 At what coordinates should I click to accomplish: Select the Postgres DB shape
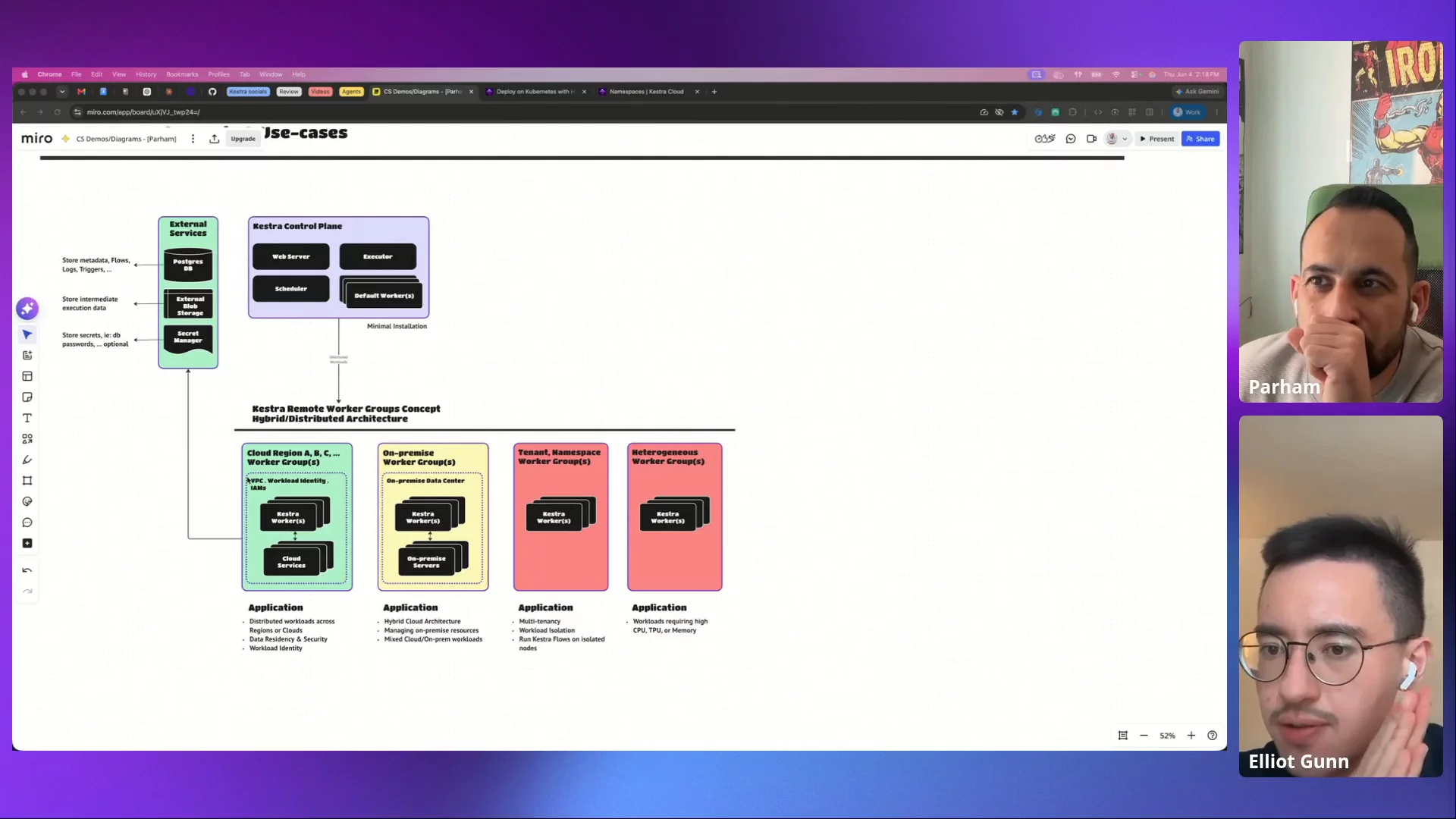(x=188, y=265)
